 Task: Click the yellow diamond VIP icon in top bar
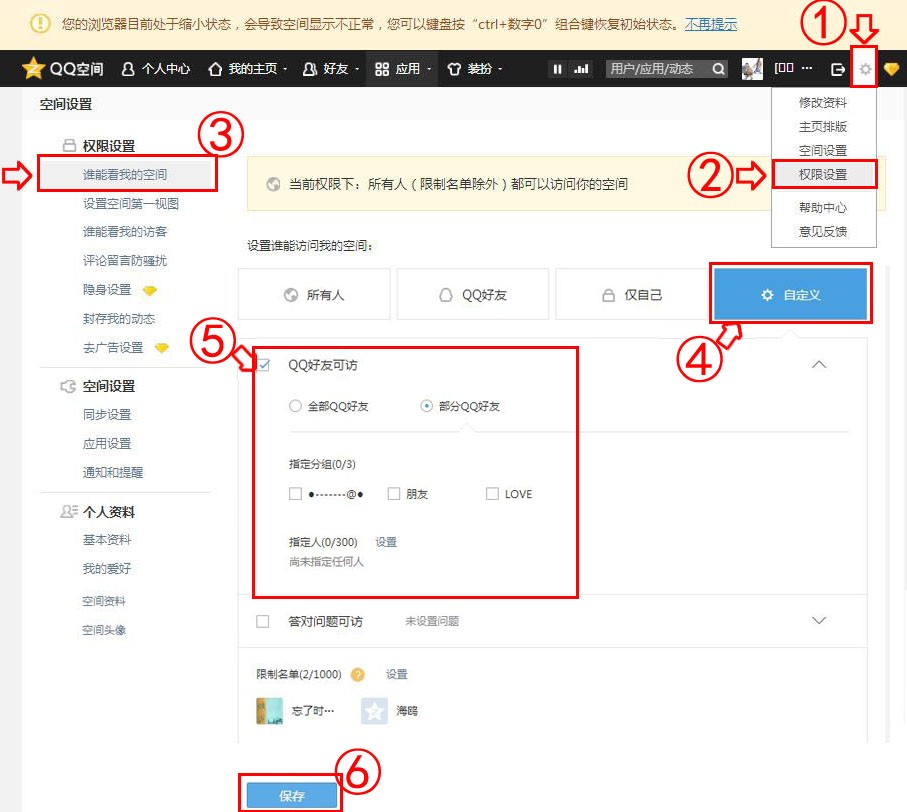(891, 70)
